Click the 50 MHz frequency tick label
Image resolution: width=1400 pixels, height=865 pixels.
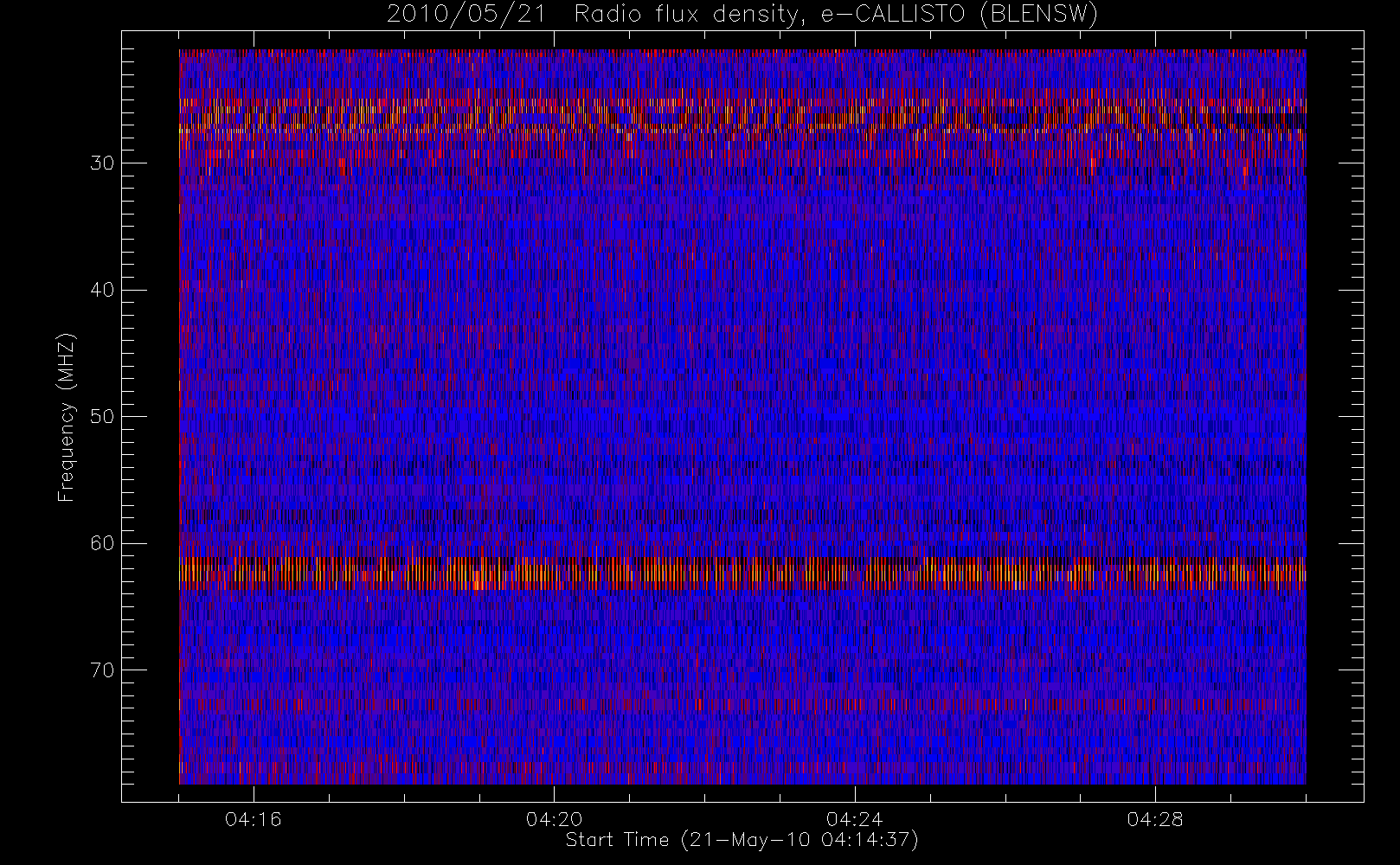pos(102,416)
